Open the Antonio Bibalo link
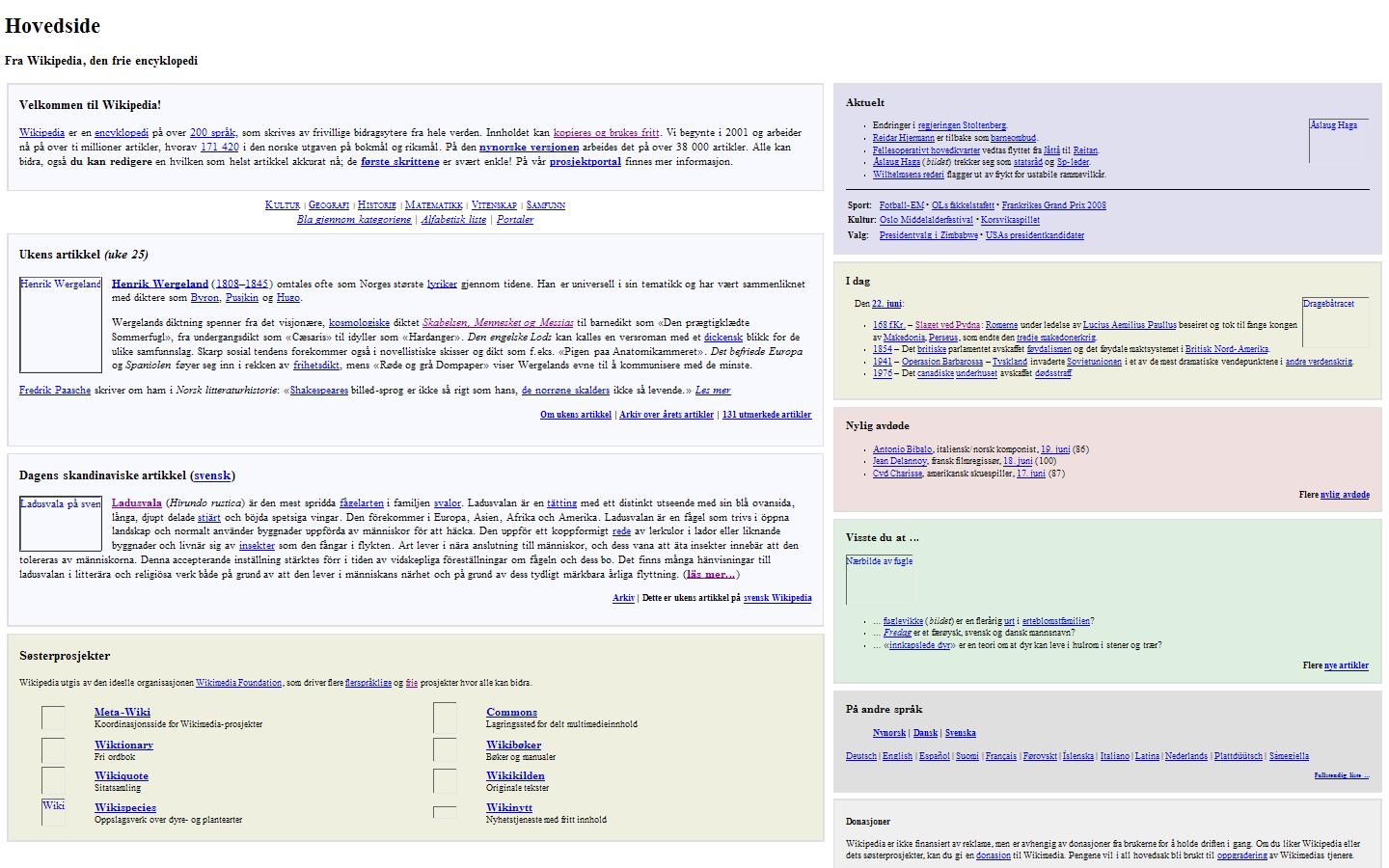This screenshot has height=868, width=1389. click(x=903, y=449)
